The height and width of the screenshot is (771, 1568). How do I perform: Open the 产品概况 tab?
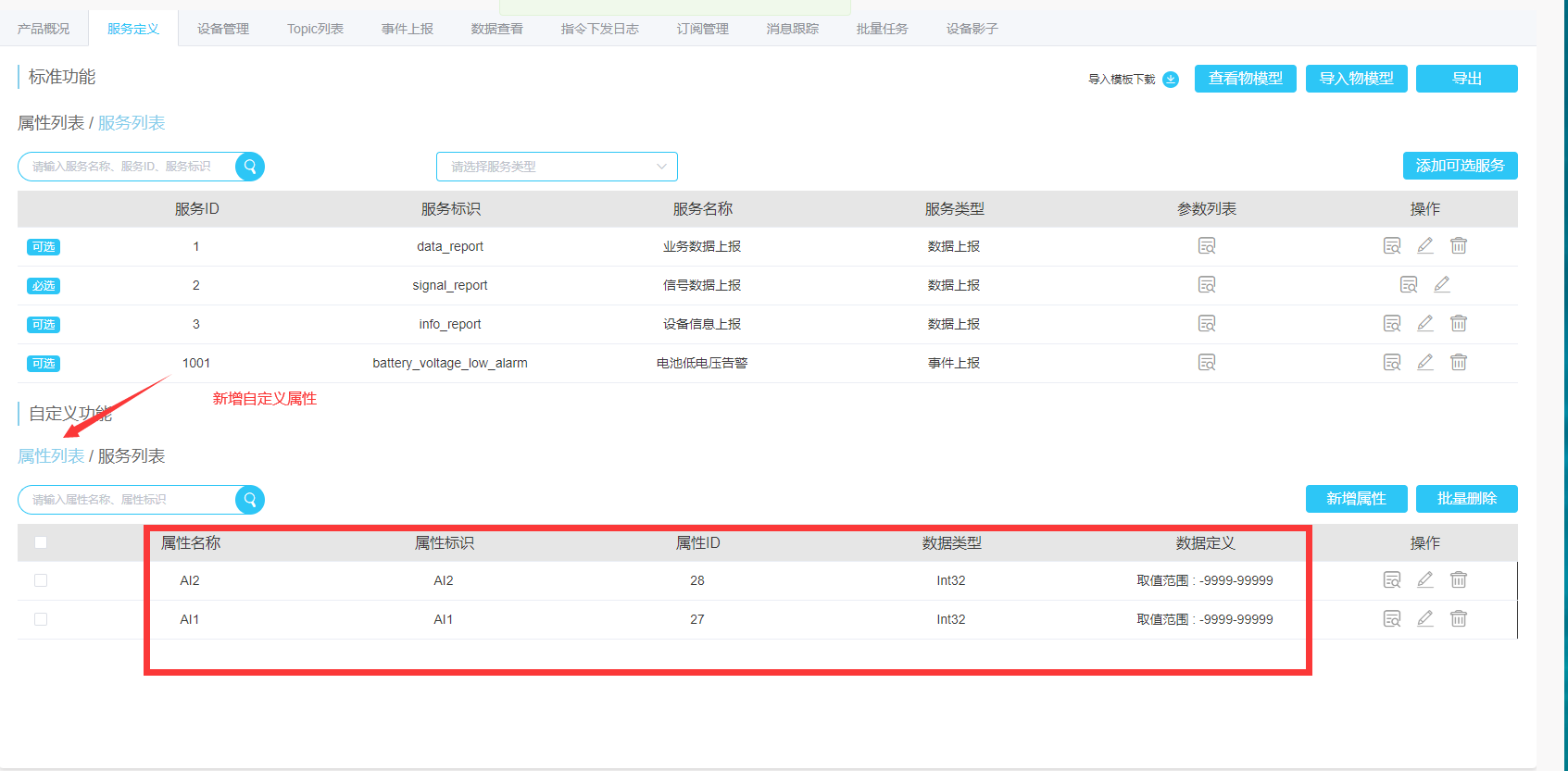click(44, 29)
